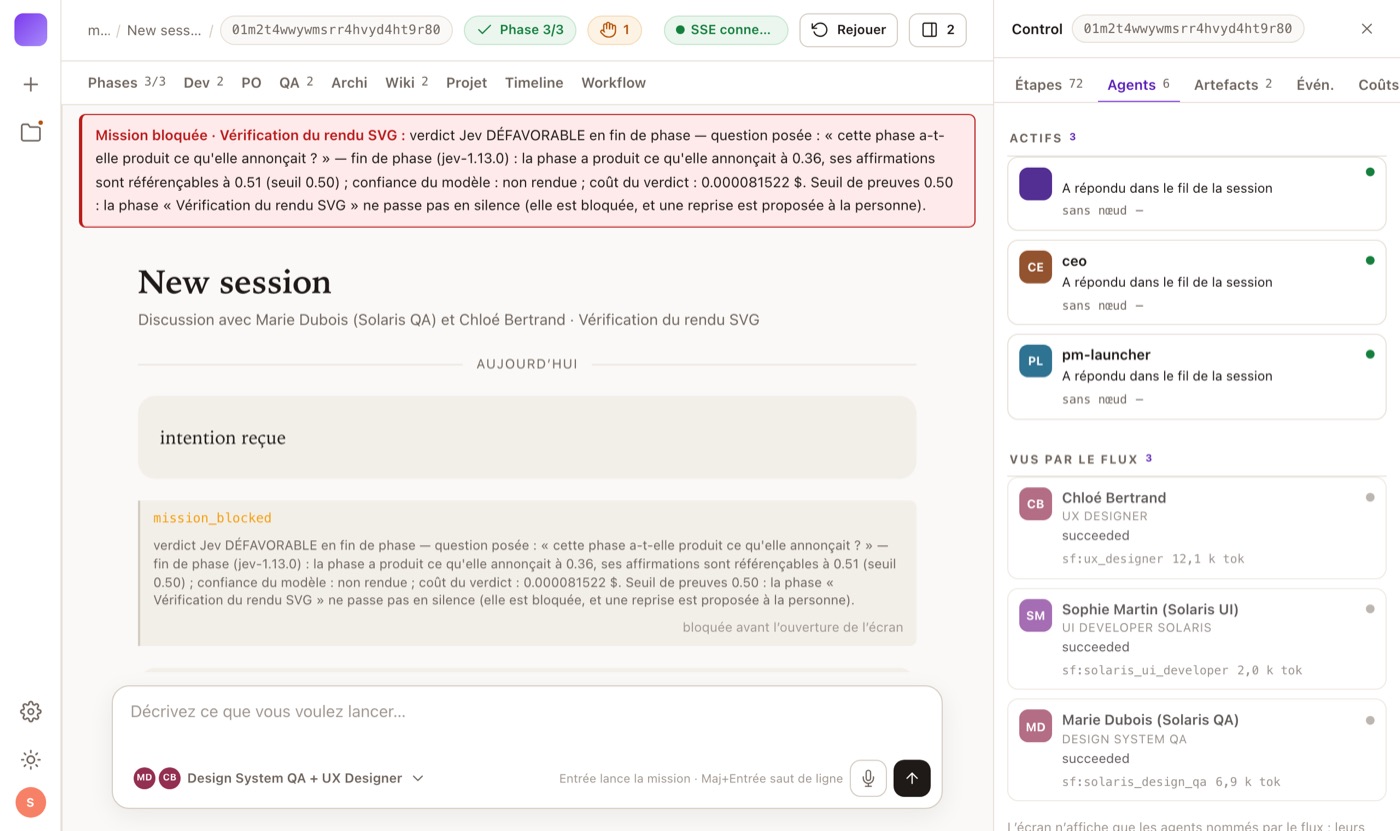
Task: Open the projects folder icon
Action: pos(30,132)
